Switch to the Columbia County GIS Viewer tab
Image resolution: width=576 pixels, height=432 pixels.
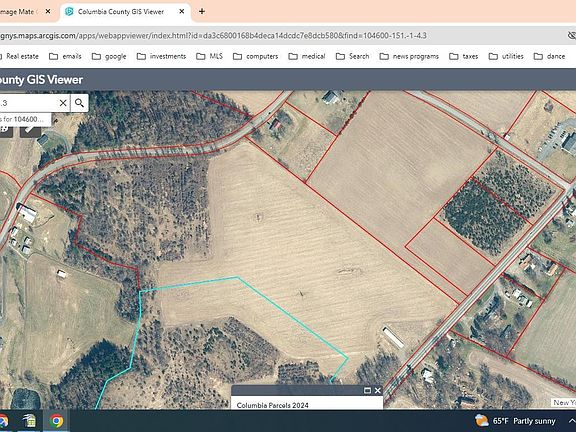click(120, 12)
